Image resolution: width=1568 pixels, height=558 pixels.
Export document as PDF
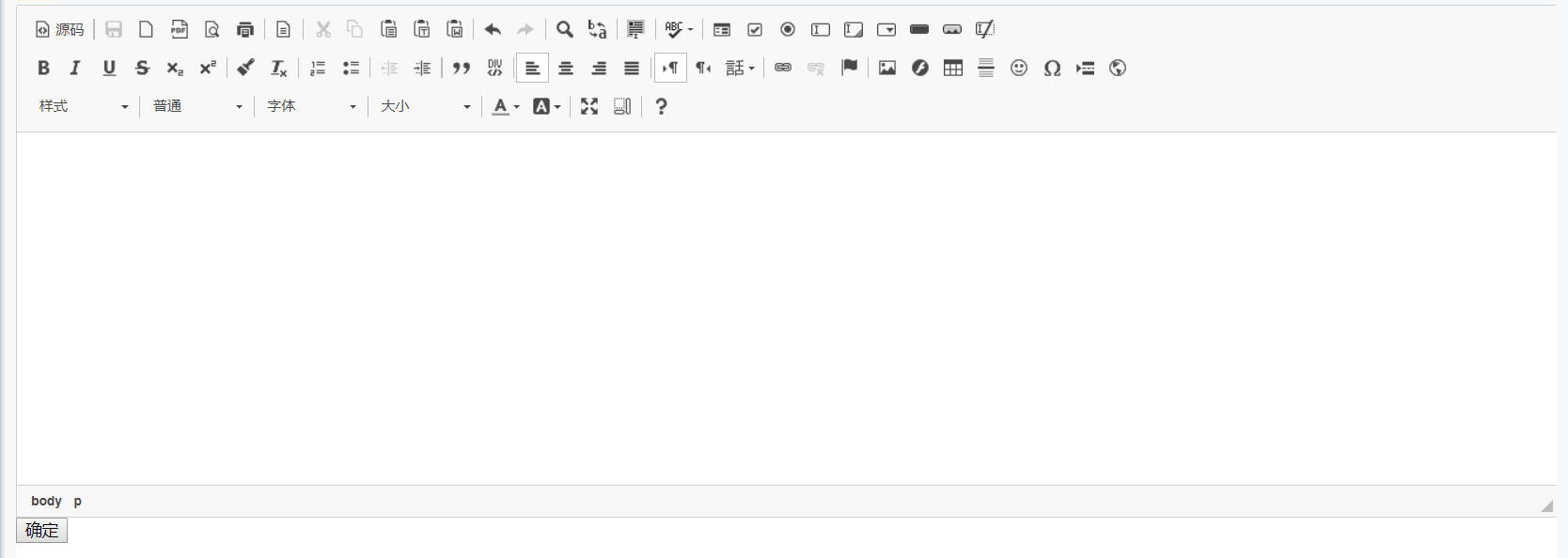180,30
